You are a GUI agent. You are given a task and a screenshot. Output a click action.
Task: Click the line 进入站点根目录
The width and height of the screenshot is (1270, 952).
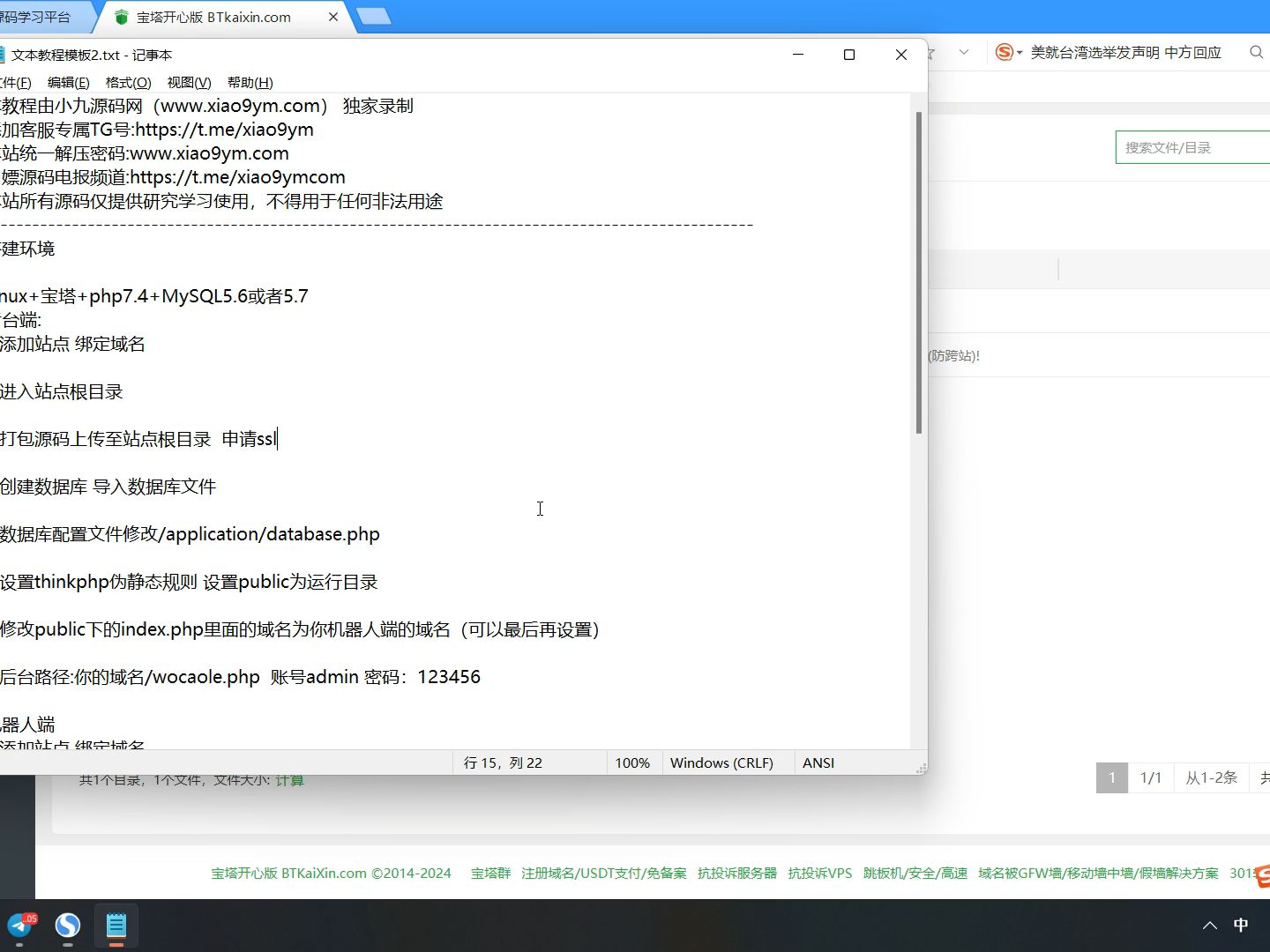(x=62, y=391)
